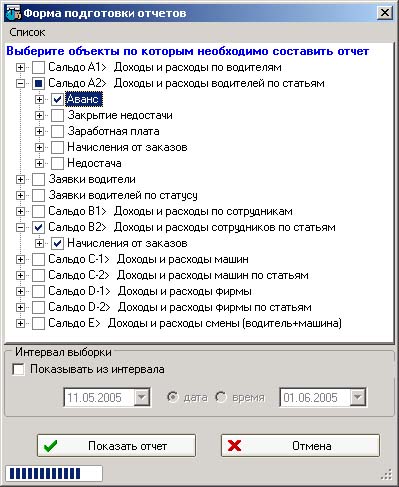Screen dimensions: 399x487
Task: Uncheck the Сальдо B2 checkbox
Action: click(39, 227)
